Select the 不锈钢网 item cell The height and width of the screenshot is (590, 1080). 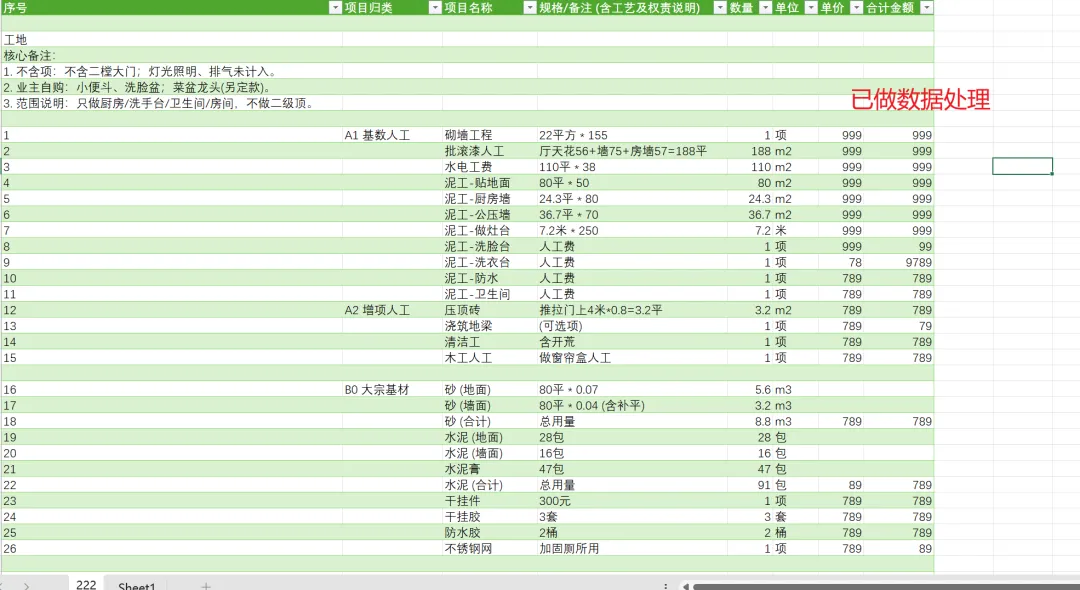point(490,549)
